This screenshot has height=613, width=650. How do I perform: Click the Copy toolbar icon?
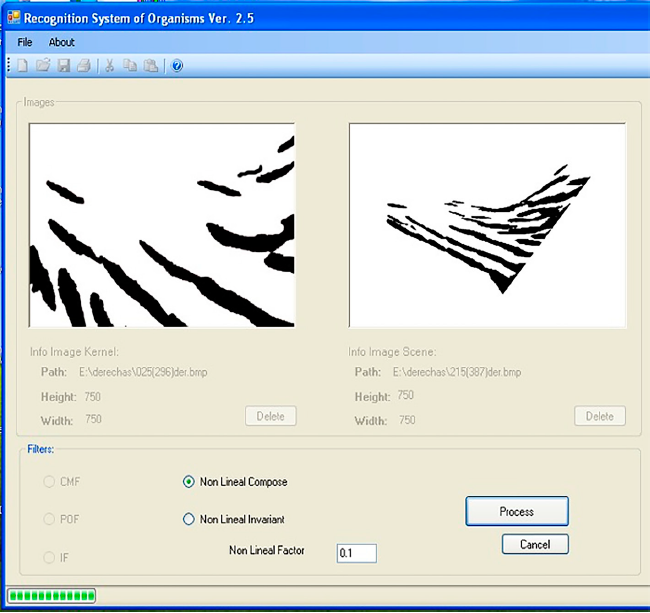[130, 66]
